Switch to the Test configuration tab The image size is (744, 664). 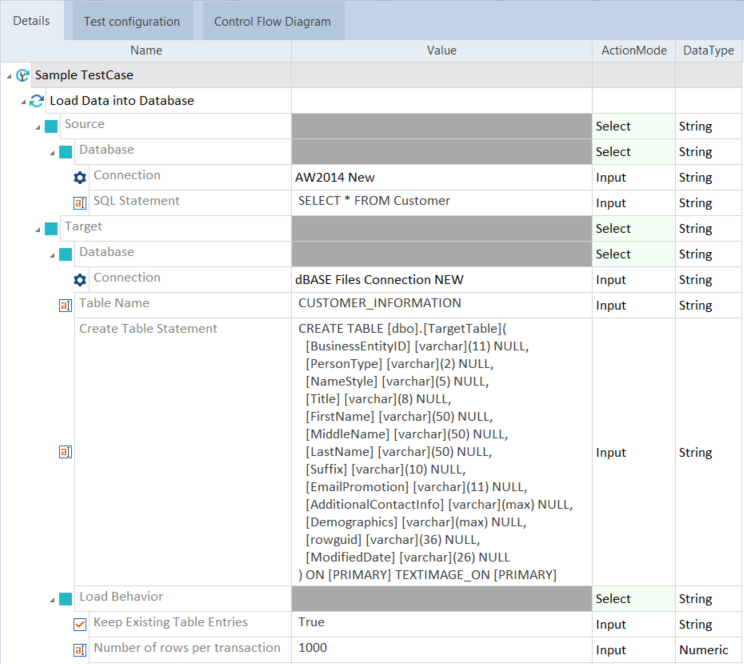(131, 21)
